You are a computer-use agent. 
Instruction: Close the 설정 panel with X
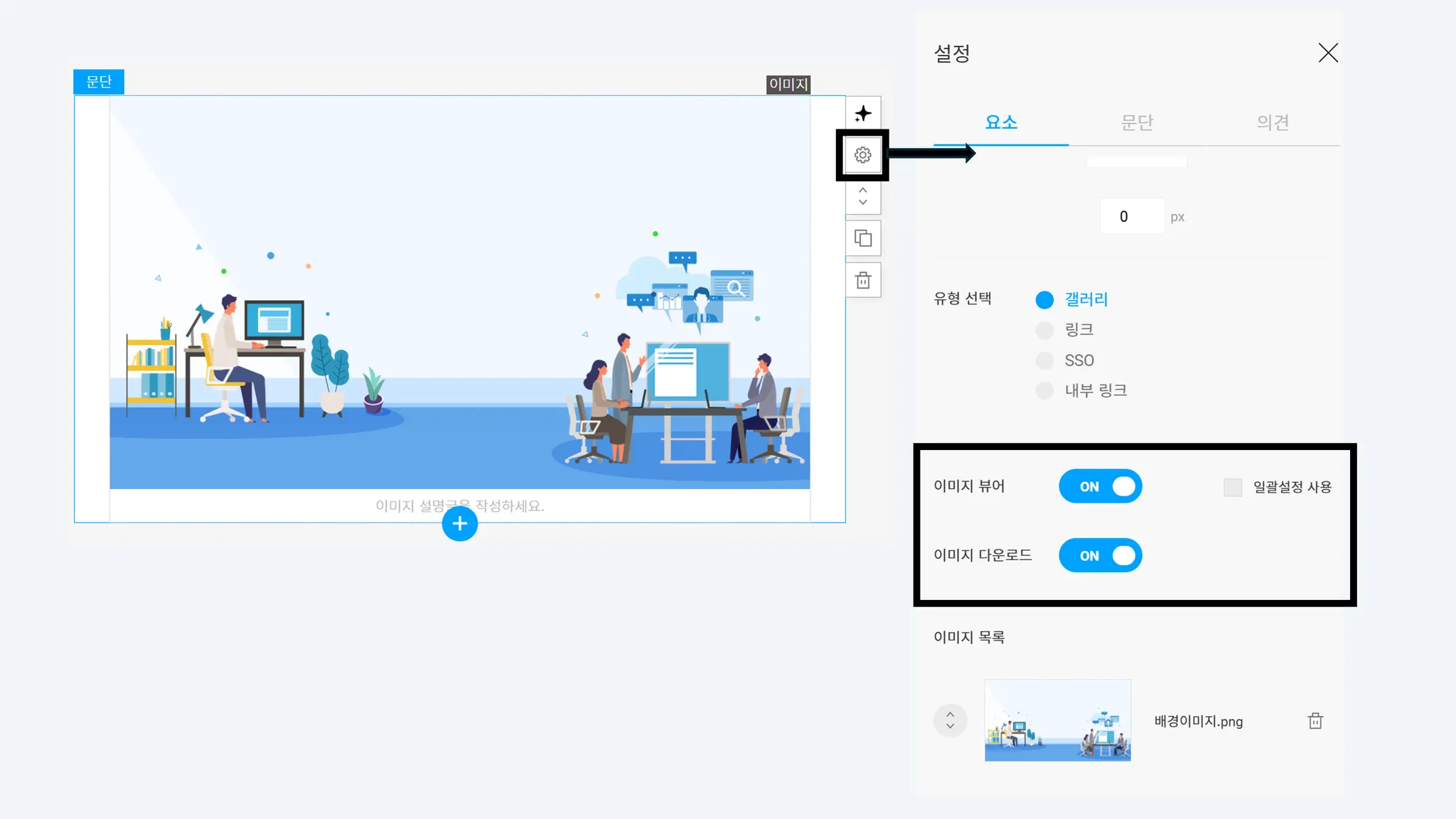pyautogui.click(x=1328, y=53)
